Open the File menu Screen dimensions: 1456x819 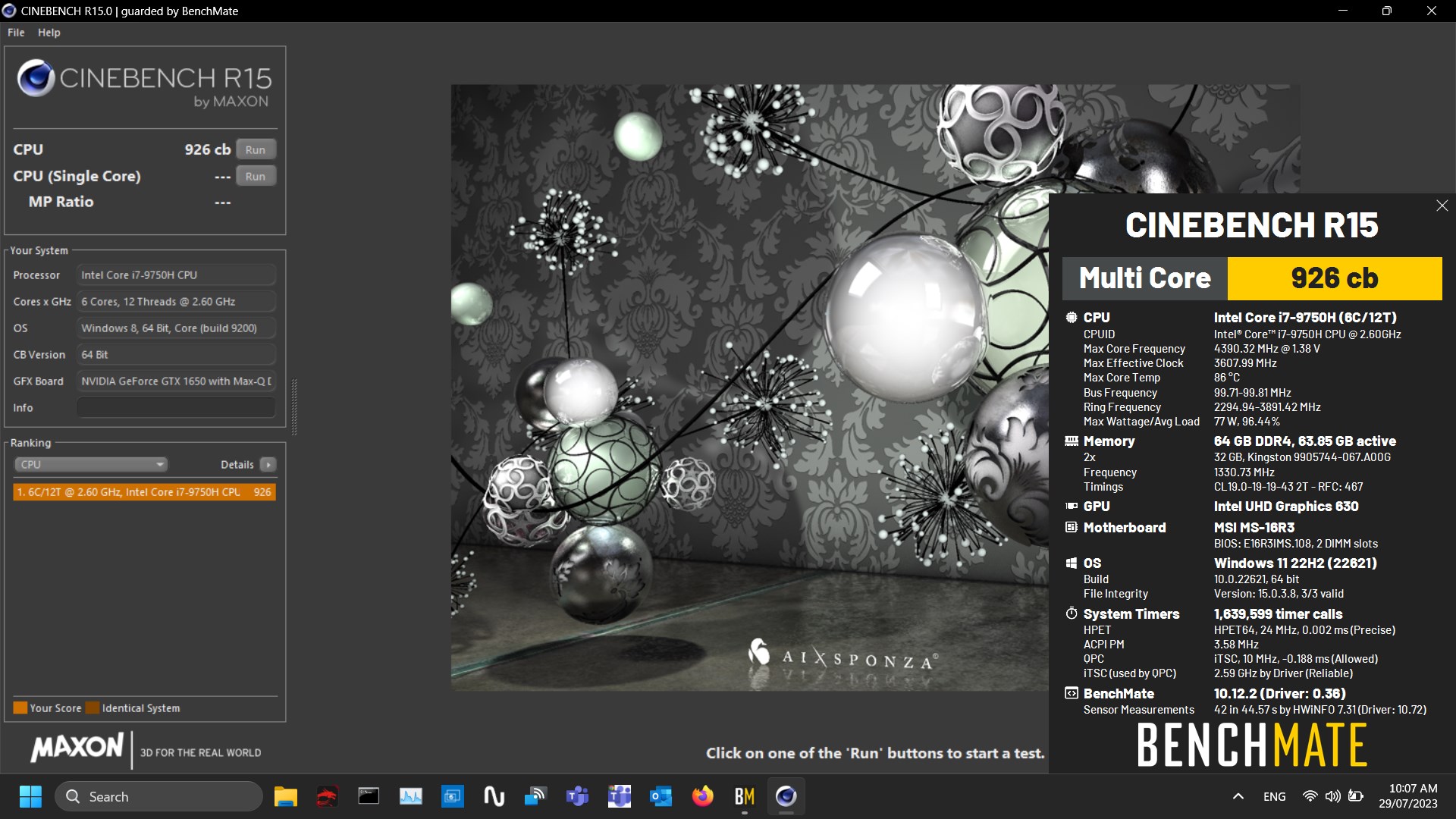click(x=16, y=33)
